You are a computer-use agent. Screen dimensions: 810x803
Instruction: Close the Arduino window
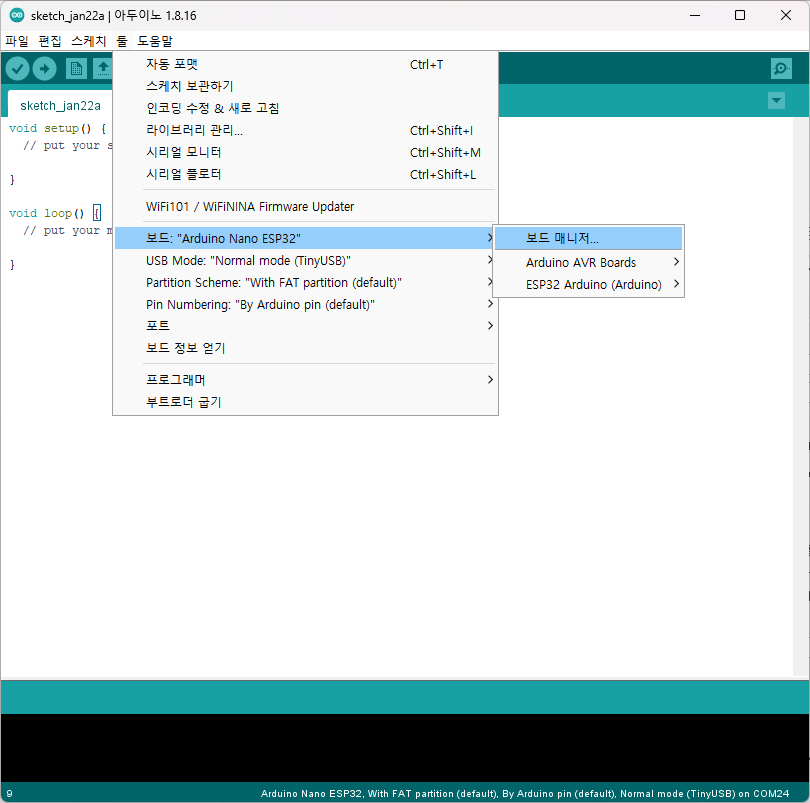click(786, 16)
